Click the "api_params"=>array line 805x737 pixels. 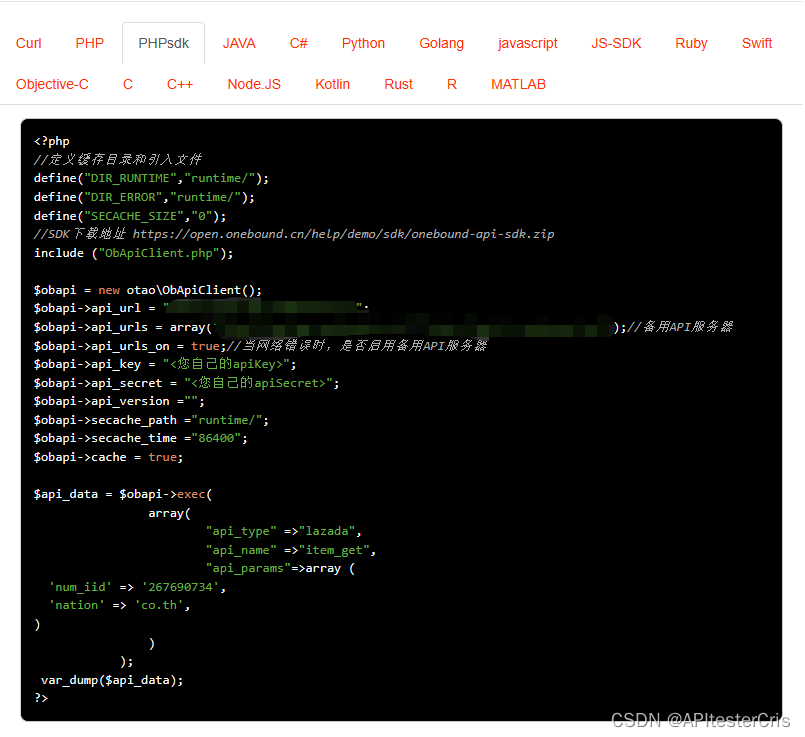280,569
